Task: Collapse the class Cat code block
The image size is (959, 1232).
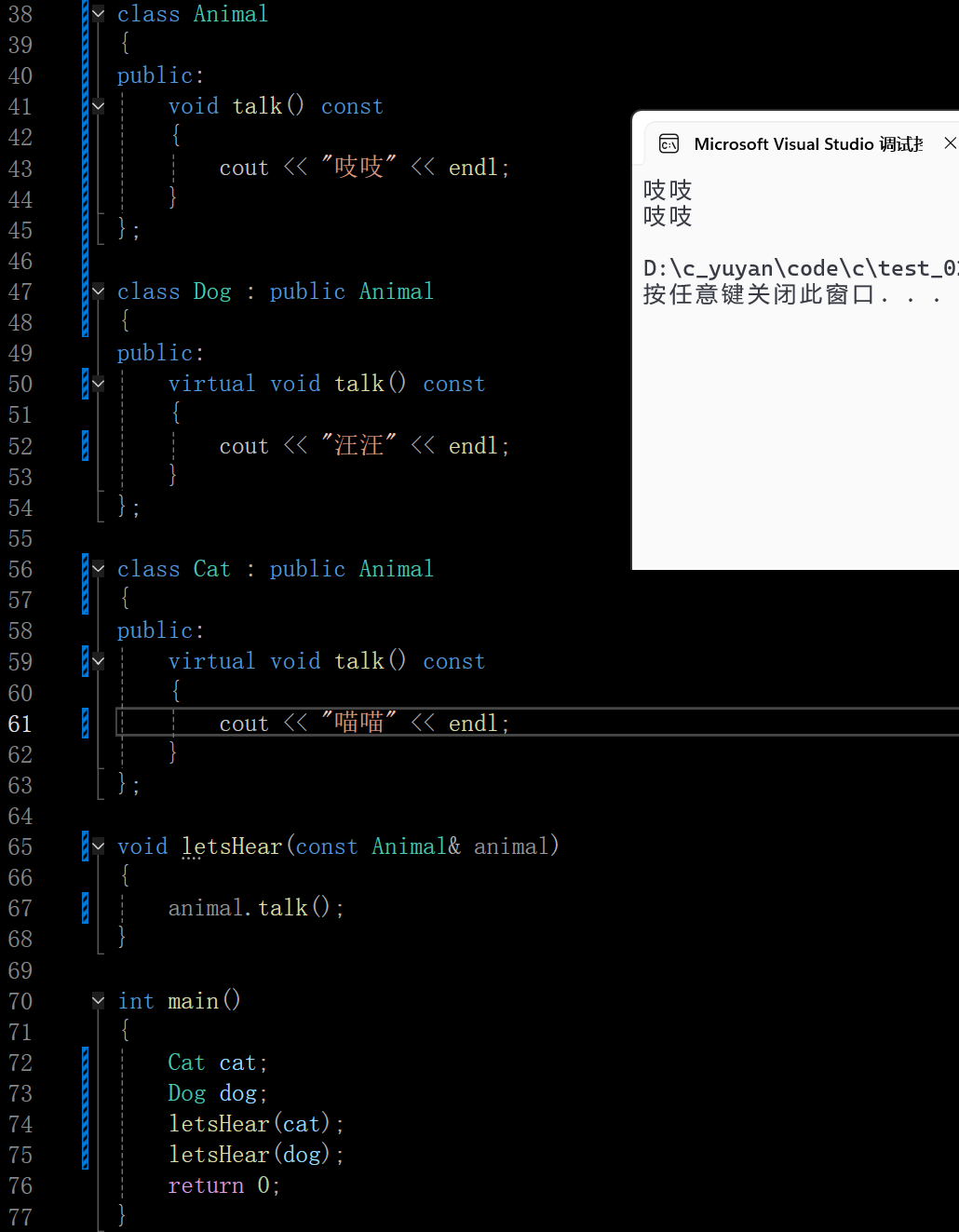Action: (x=99, y=569)
